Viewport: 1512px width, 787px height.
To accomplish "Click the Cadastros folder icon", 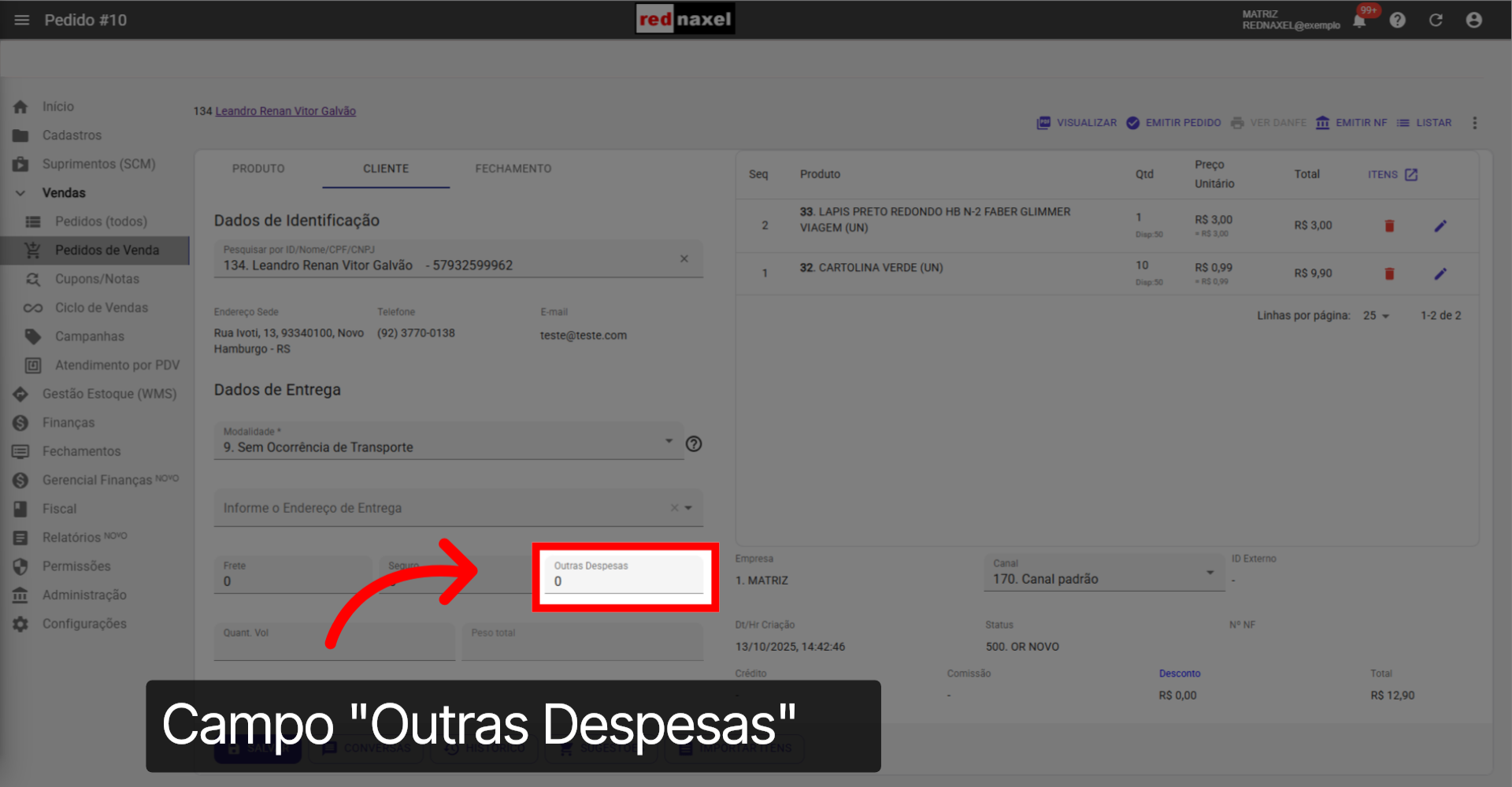I will 20,135.
